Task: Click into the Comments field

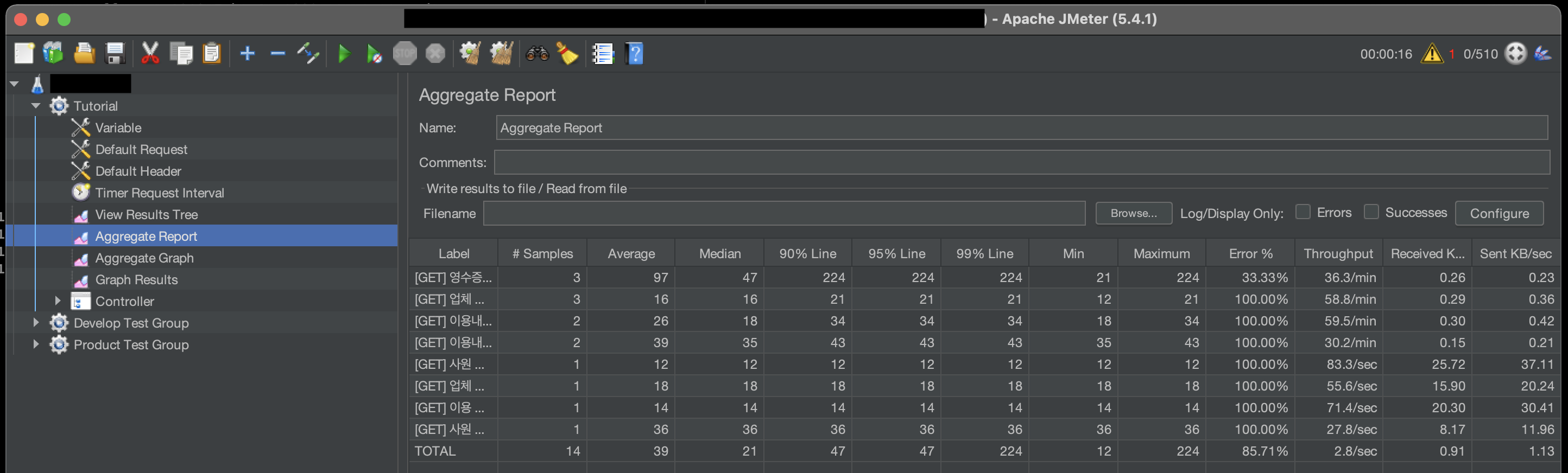Action: coord(1021,162)
